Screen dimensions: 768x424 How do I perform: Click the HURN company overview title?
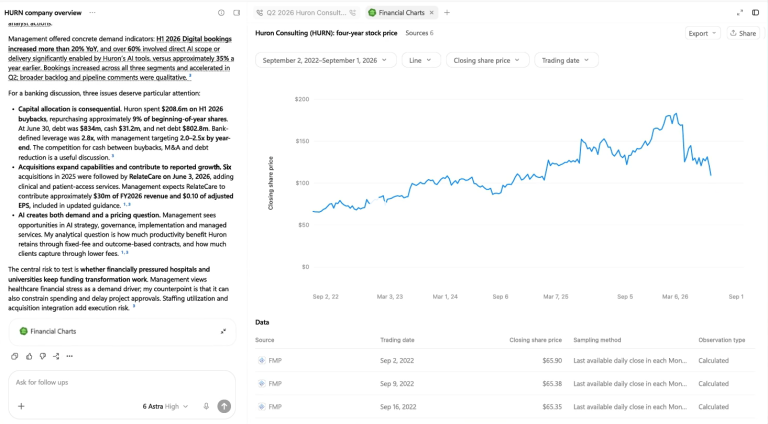point(43,13)
